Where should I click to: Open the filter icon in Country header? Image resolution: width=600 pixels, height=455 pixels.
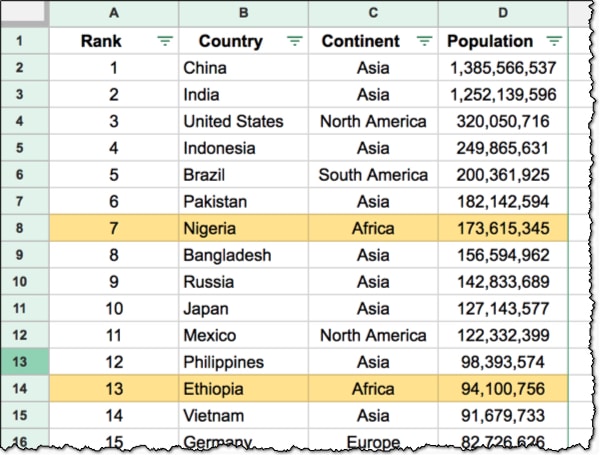click(294, 41)
